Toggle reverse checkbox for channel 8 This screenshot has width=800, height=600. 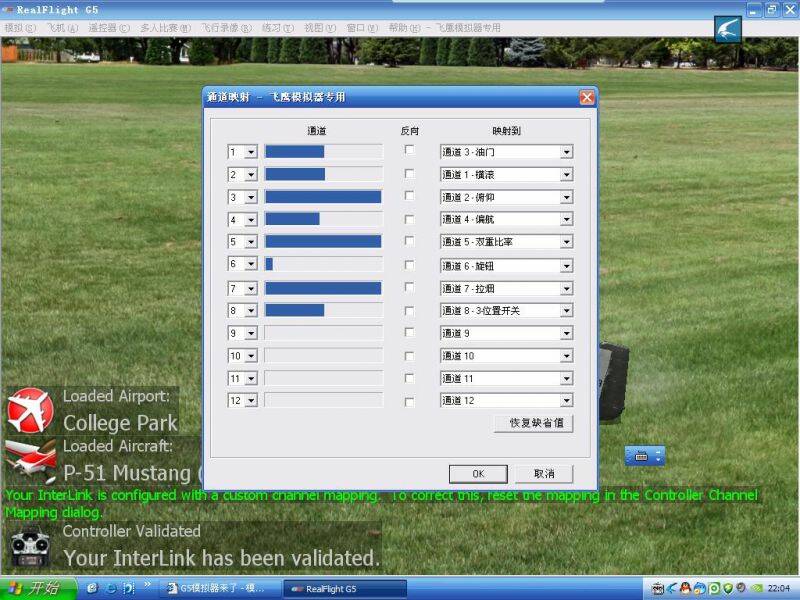tap(409, 311)
